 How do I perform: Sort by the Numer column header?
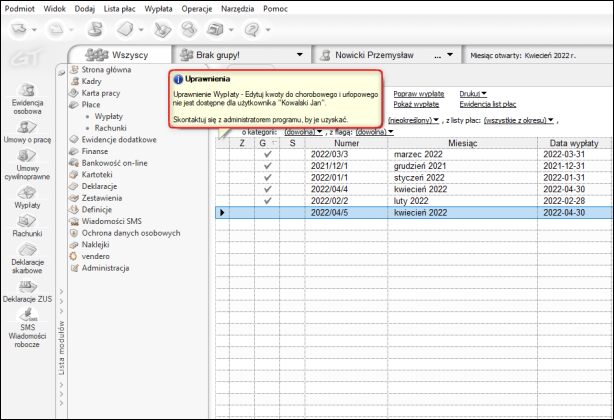(x=346, y=143)
